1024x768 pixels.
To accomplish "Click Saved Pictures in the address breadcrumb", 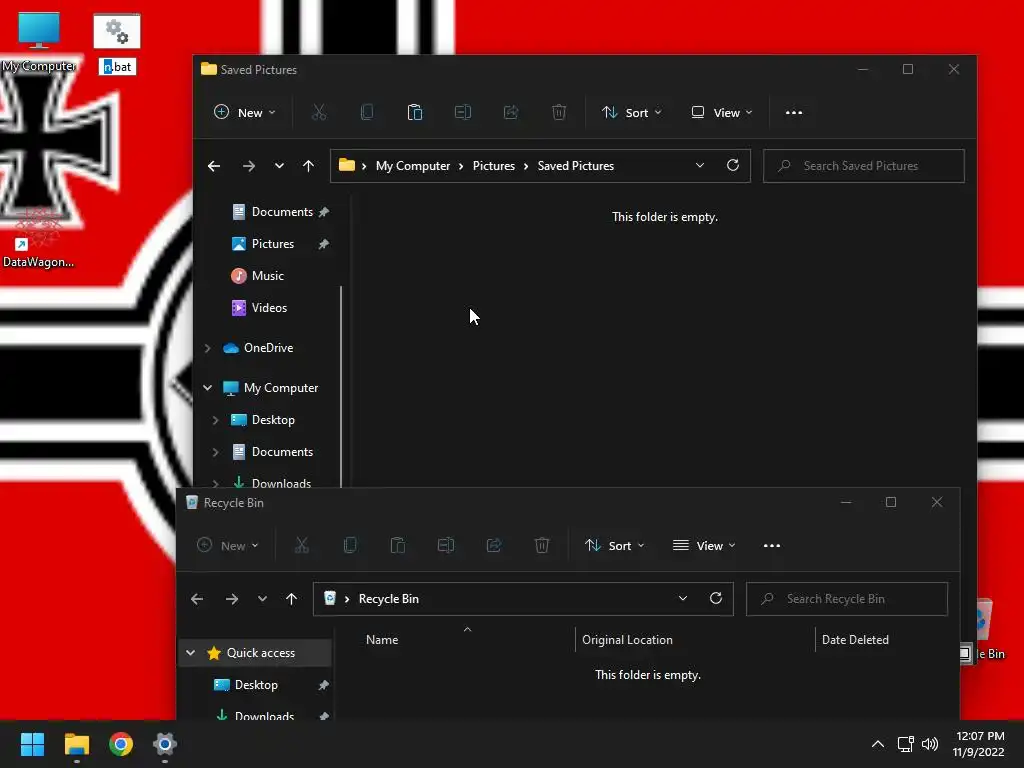I will [x=575, y=166].
